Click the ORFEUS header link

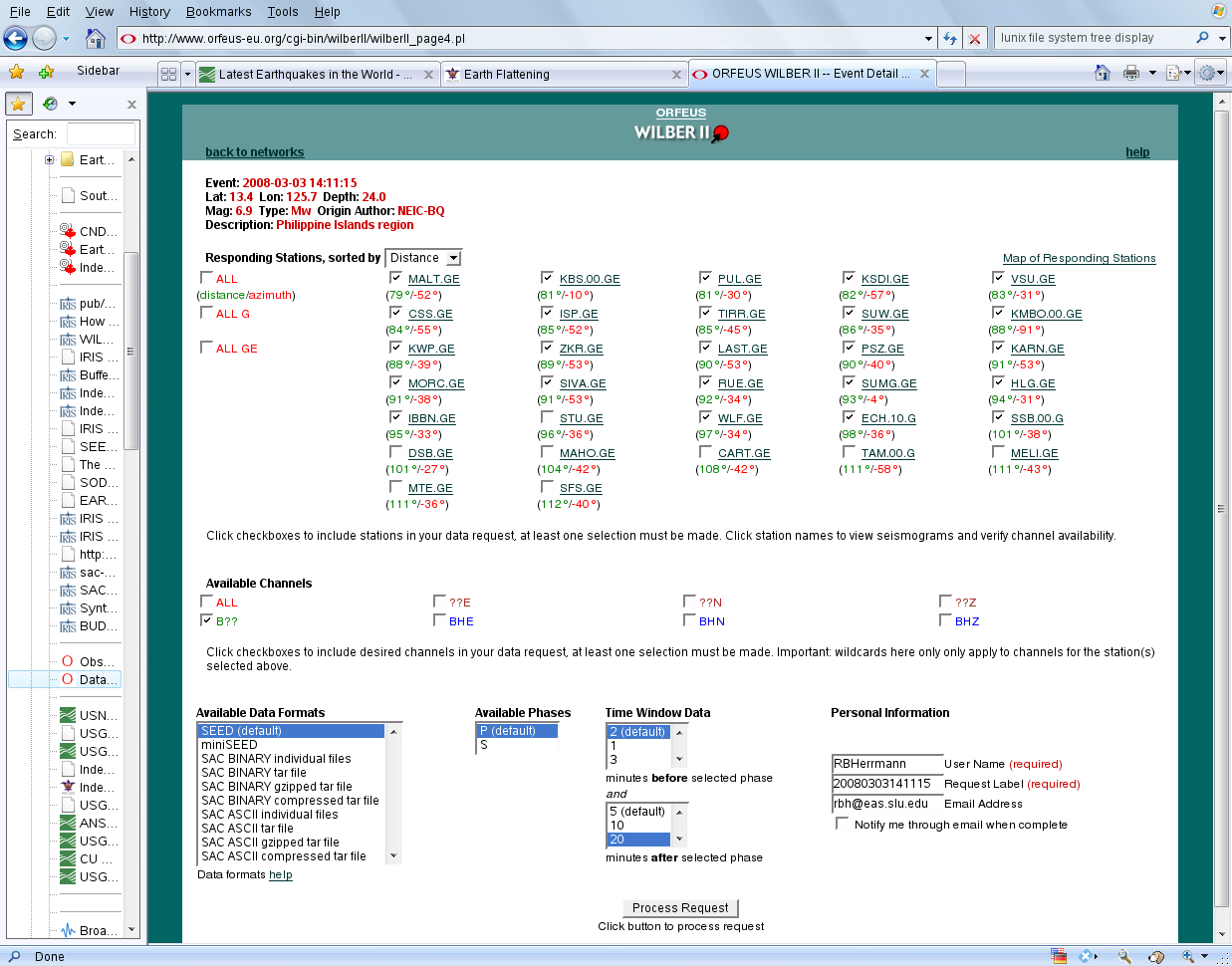680,113
